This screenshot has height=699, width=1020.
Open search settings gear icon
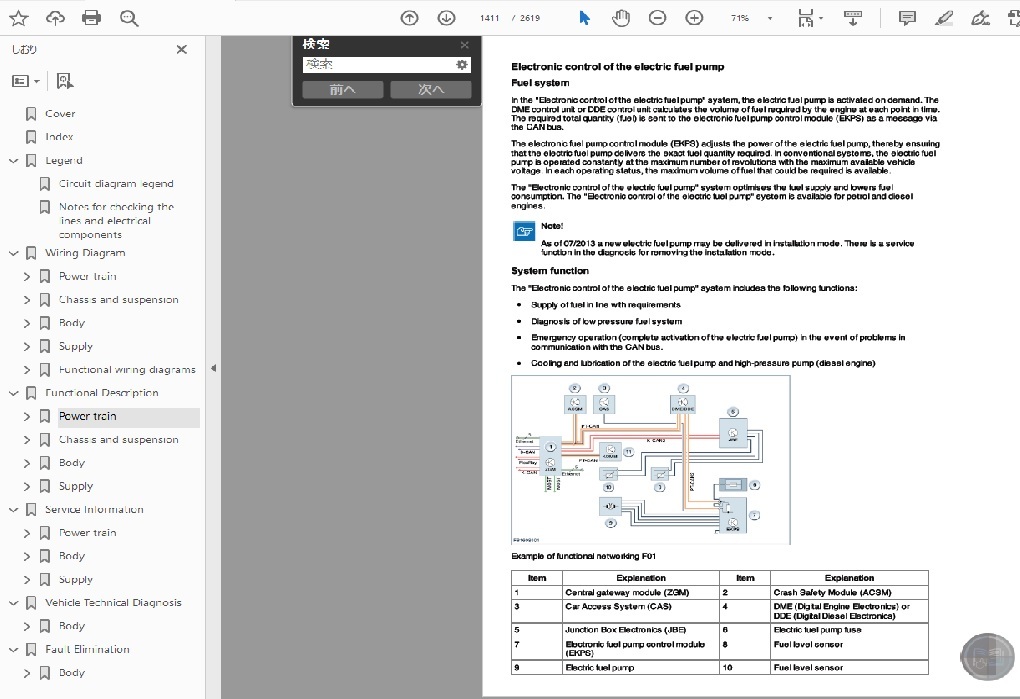(462, 64)
